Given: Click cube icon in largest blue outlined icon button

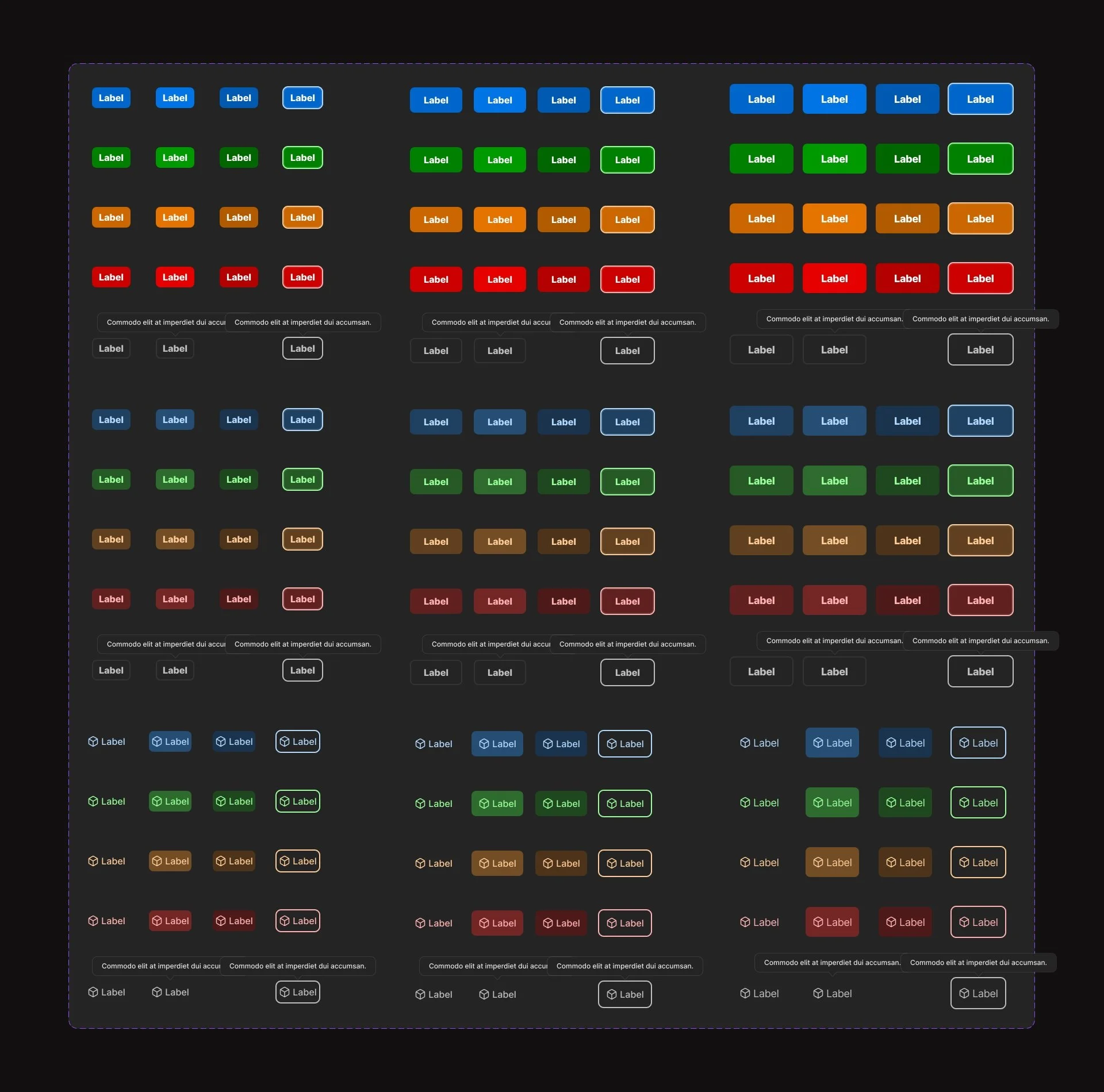Looking at the screenshot, I should (x=964, y=743).
